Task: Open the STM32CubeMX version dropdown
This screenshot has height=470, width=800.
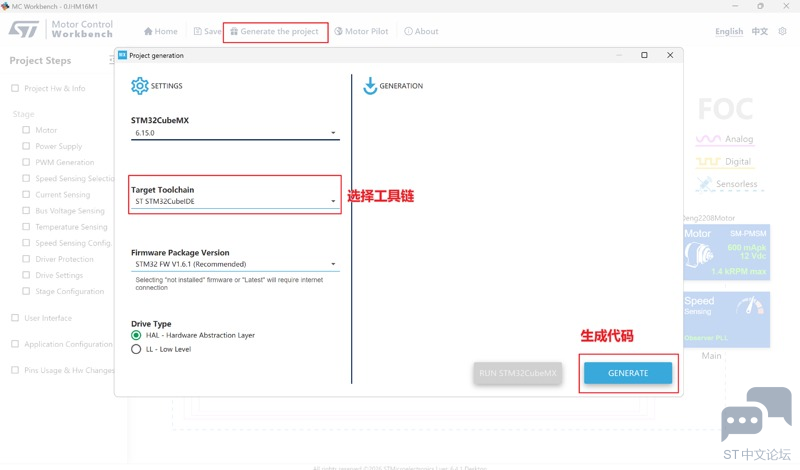Action: click(x=235, y=133)
